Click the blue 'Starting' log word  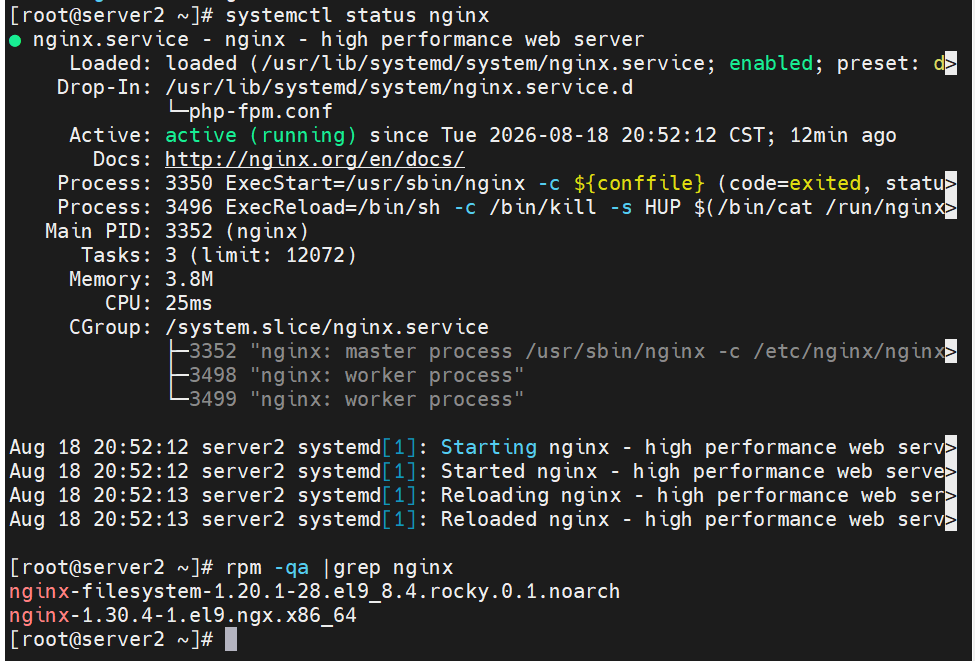[489, 448]
